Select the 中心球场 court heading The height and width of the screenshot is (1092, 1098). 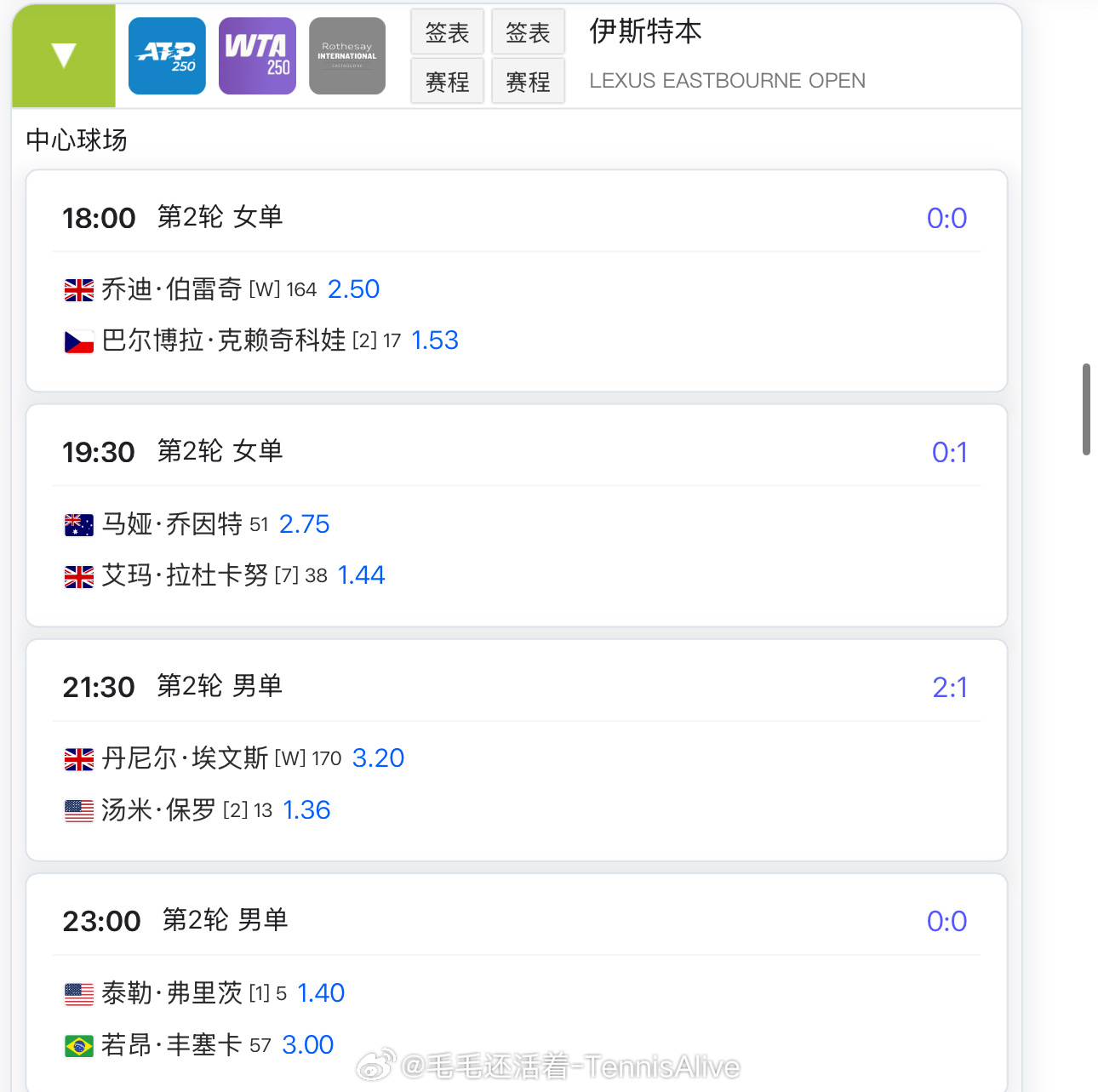[77, 140]
